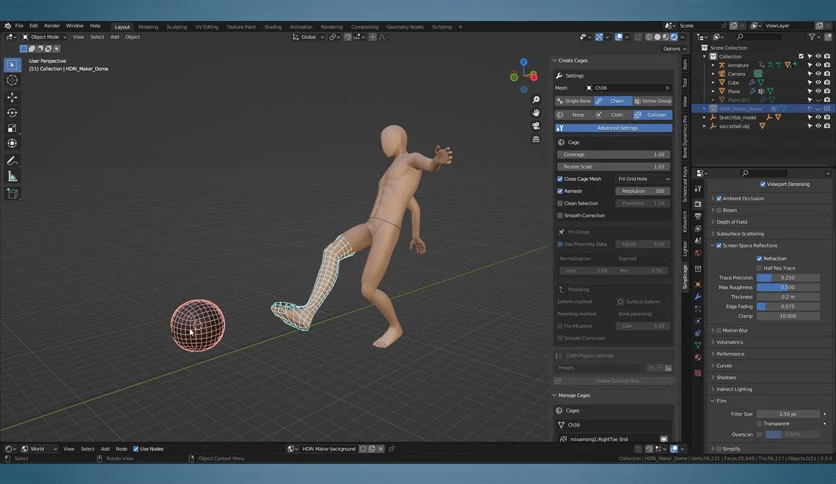Pick the Annotate tool
This screenshot has width=836, height=484.
(12, 160)
